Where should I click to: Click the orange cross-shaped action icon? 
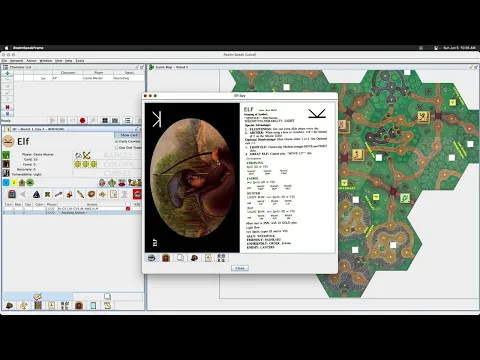pos(102,194)
